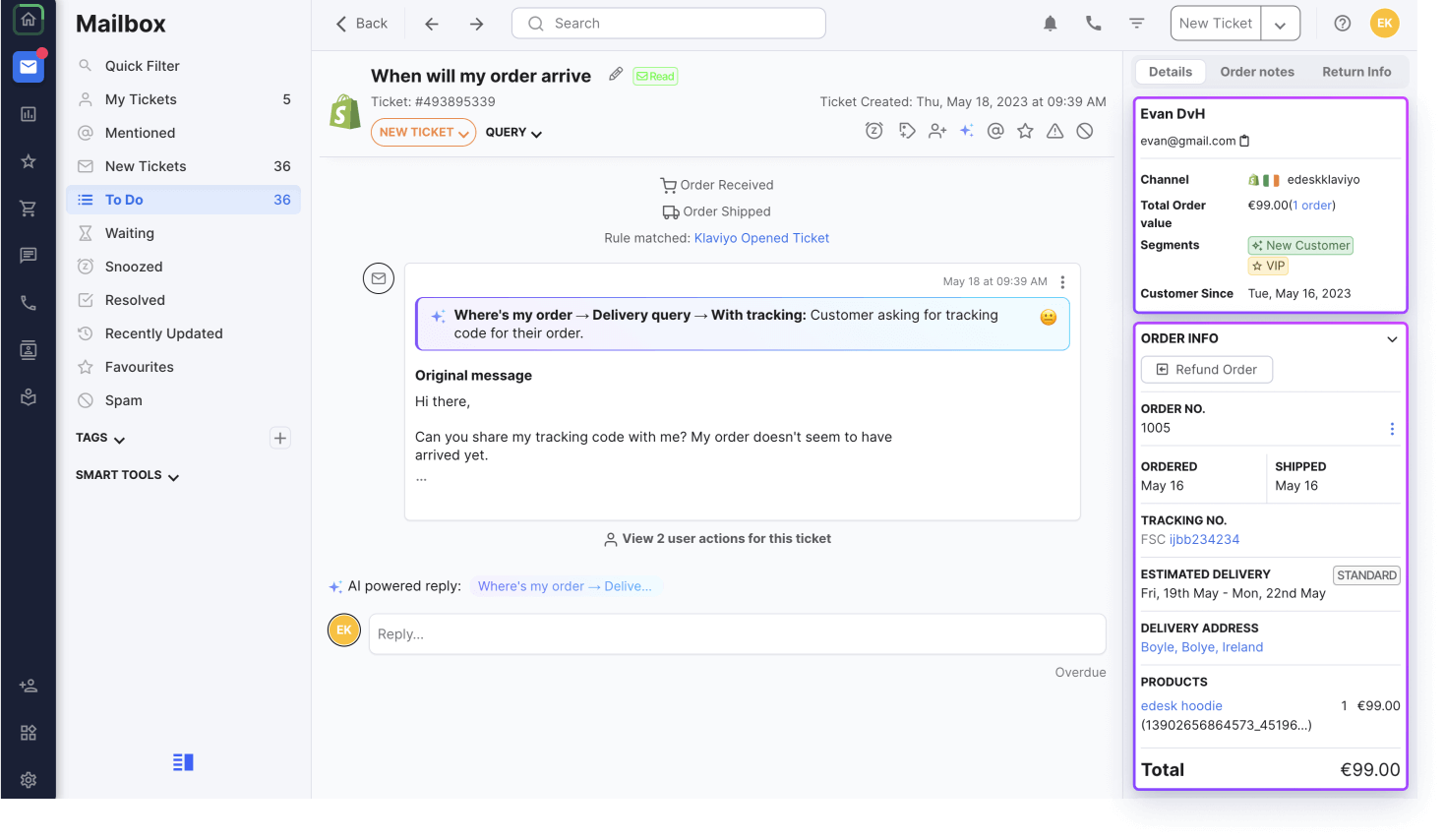The image size is (1445, 840).
Task: Open the Klaviyo Opened Ticket rule link
Action: point(761,238)
